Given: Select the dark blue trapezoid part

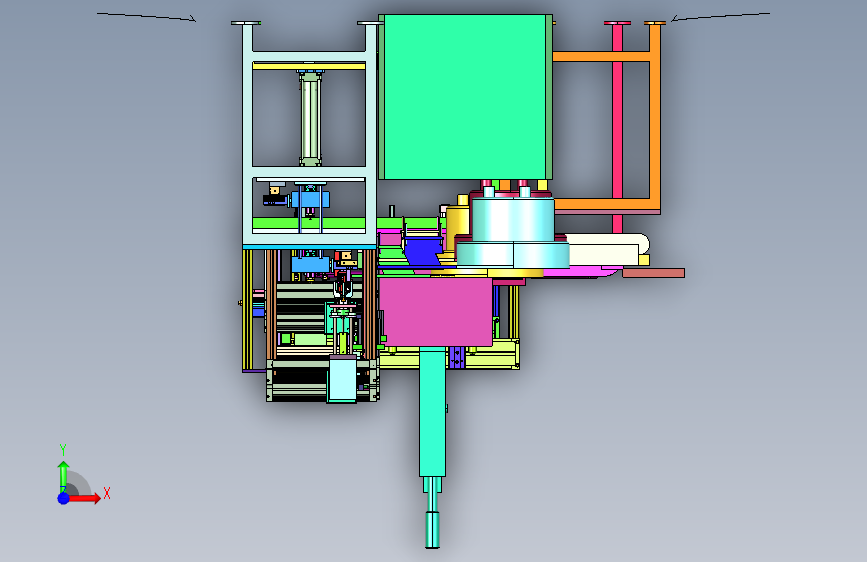Looking at the screenshot, I should click(422, 252).
